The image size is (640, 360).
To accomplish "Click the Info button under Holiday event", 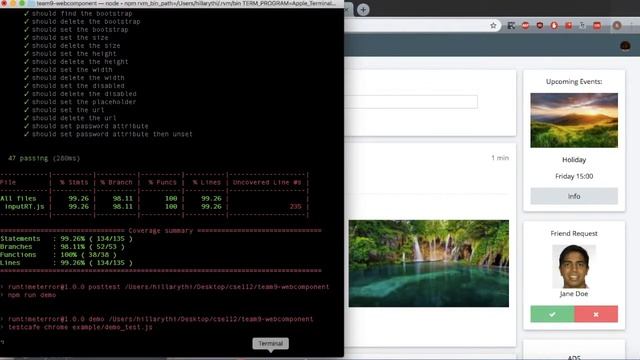I will click(x=574, y=196).
